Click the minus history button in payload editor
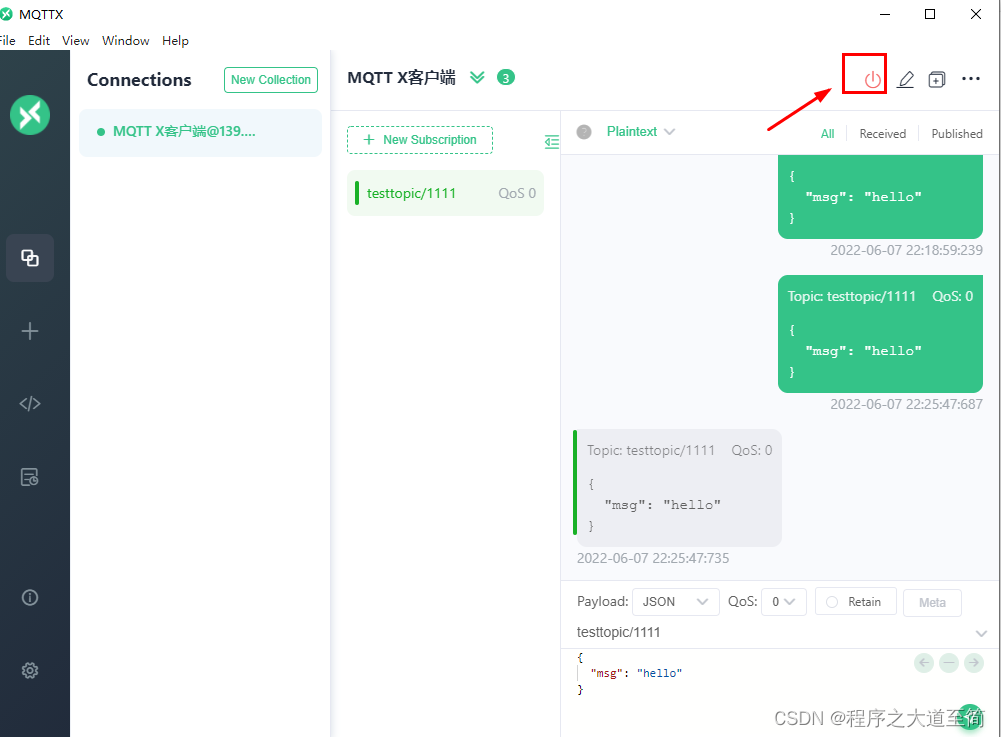The height and width of the screenshot is (737, 1001). 949,663
